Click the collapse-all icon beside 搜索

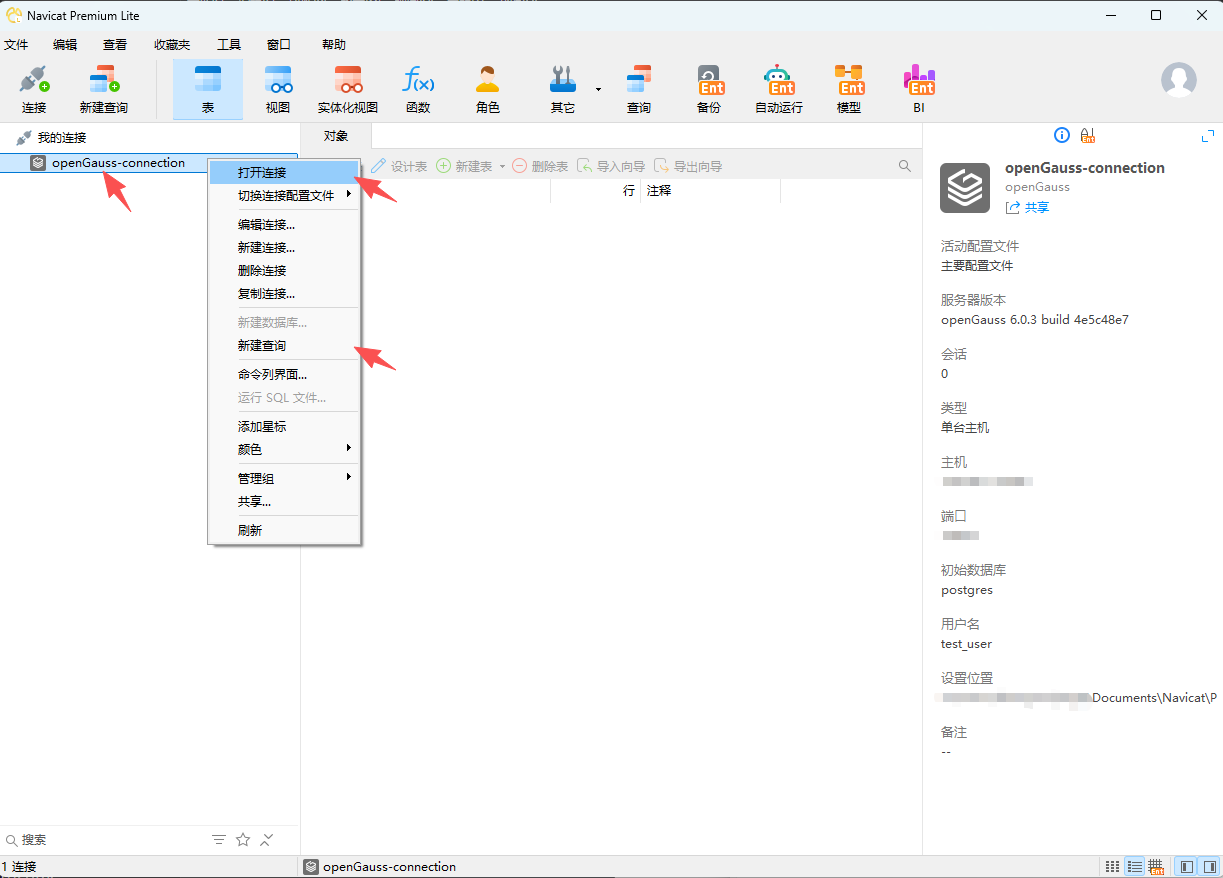267,840
